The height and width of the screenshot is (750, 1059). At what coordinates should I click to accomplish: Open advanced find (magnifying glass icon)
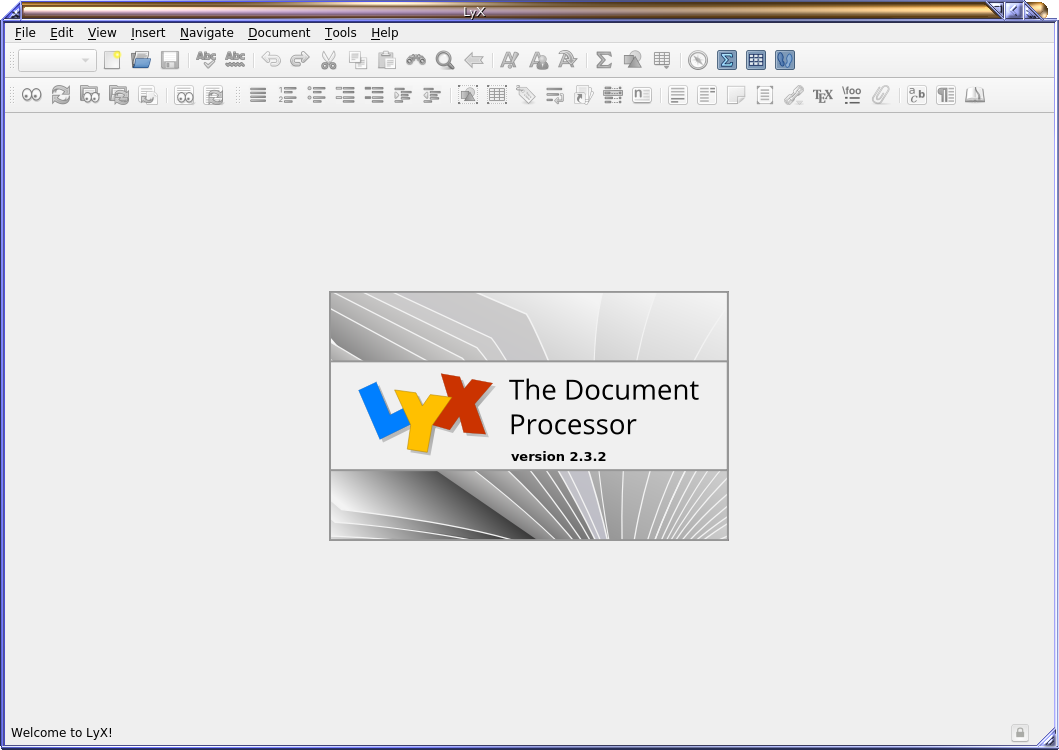(x=445, y=60)
